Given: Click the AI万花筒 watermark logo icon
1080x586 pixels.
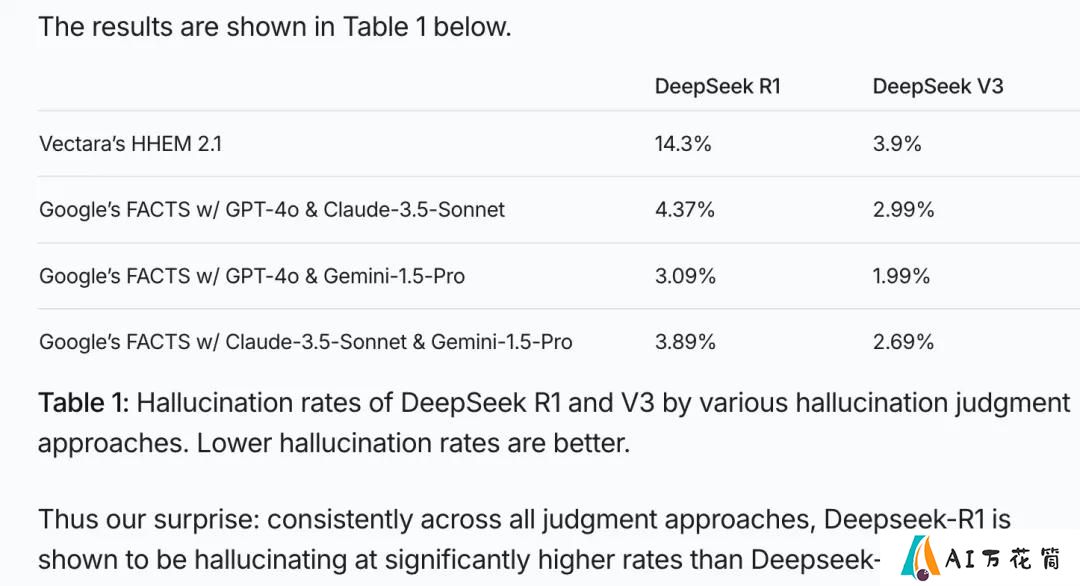Looking at the screenshot, I should coord(920,557).
